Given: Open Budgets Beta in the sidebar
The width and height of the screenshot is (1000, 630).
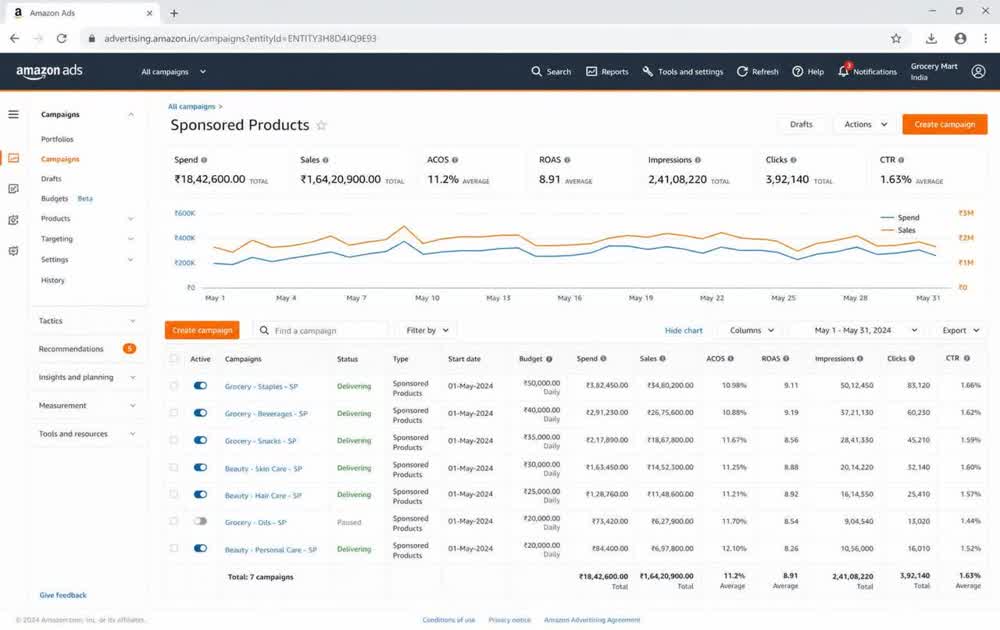Looking at the screenshot, I should coord(66,199).
